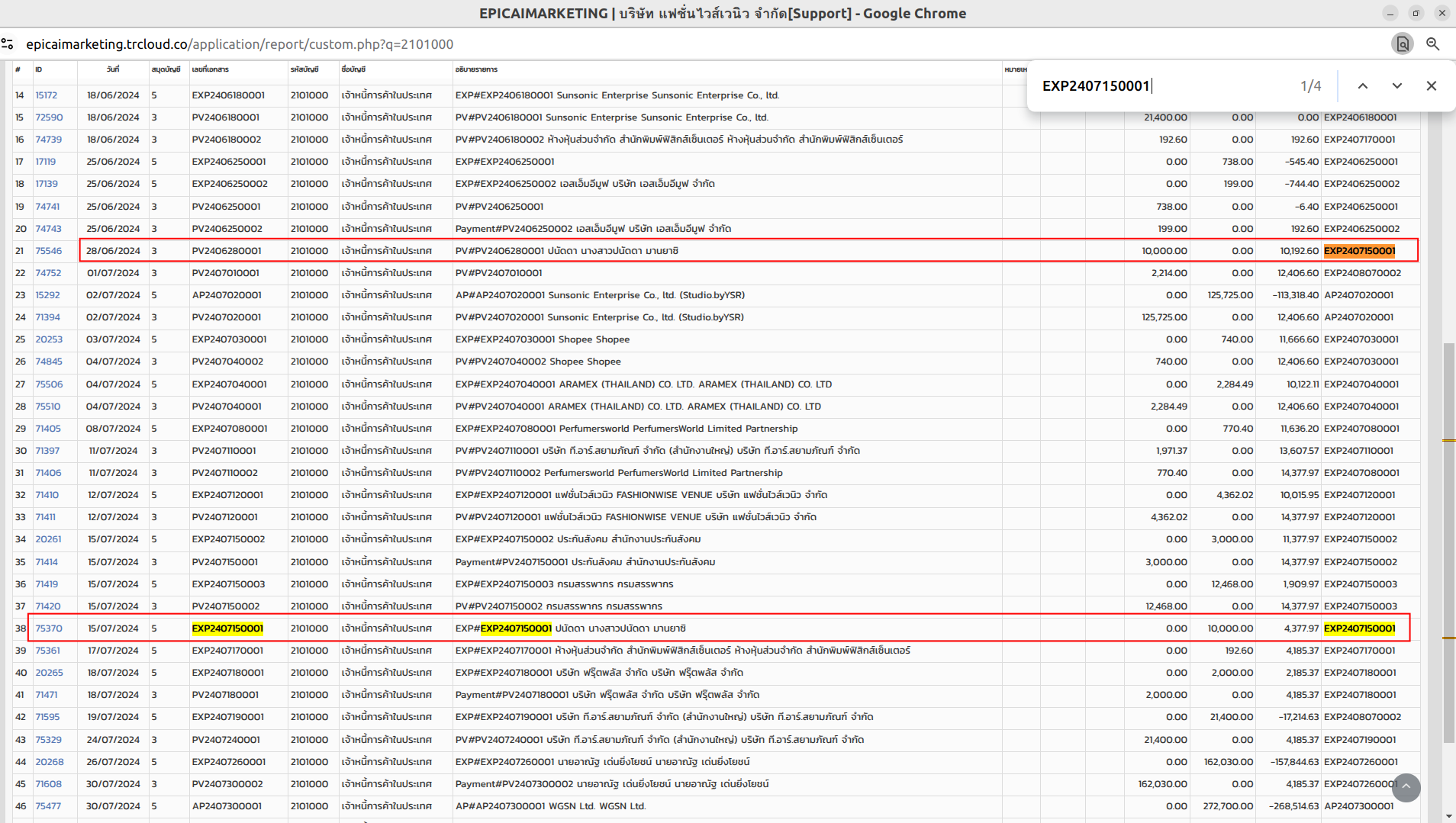Open record ID 15172
Image resolution: width=1456 pixels, height=823 pixels.
point(46,95)
